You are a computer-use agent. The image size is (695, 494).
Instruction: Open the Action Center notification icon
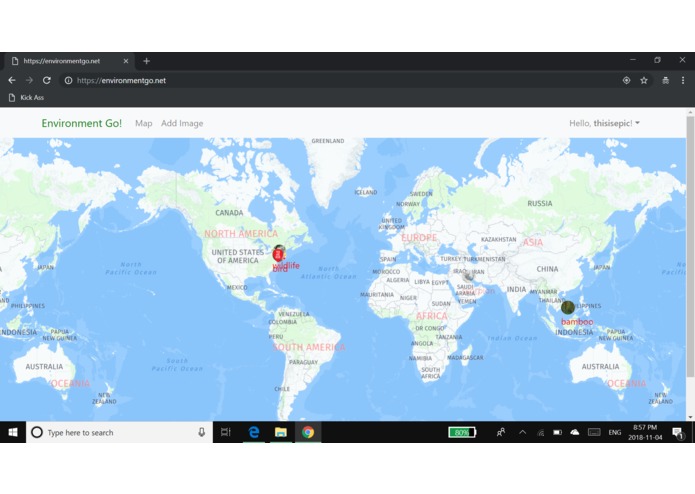(677, 432)
